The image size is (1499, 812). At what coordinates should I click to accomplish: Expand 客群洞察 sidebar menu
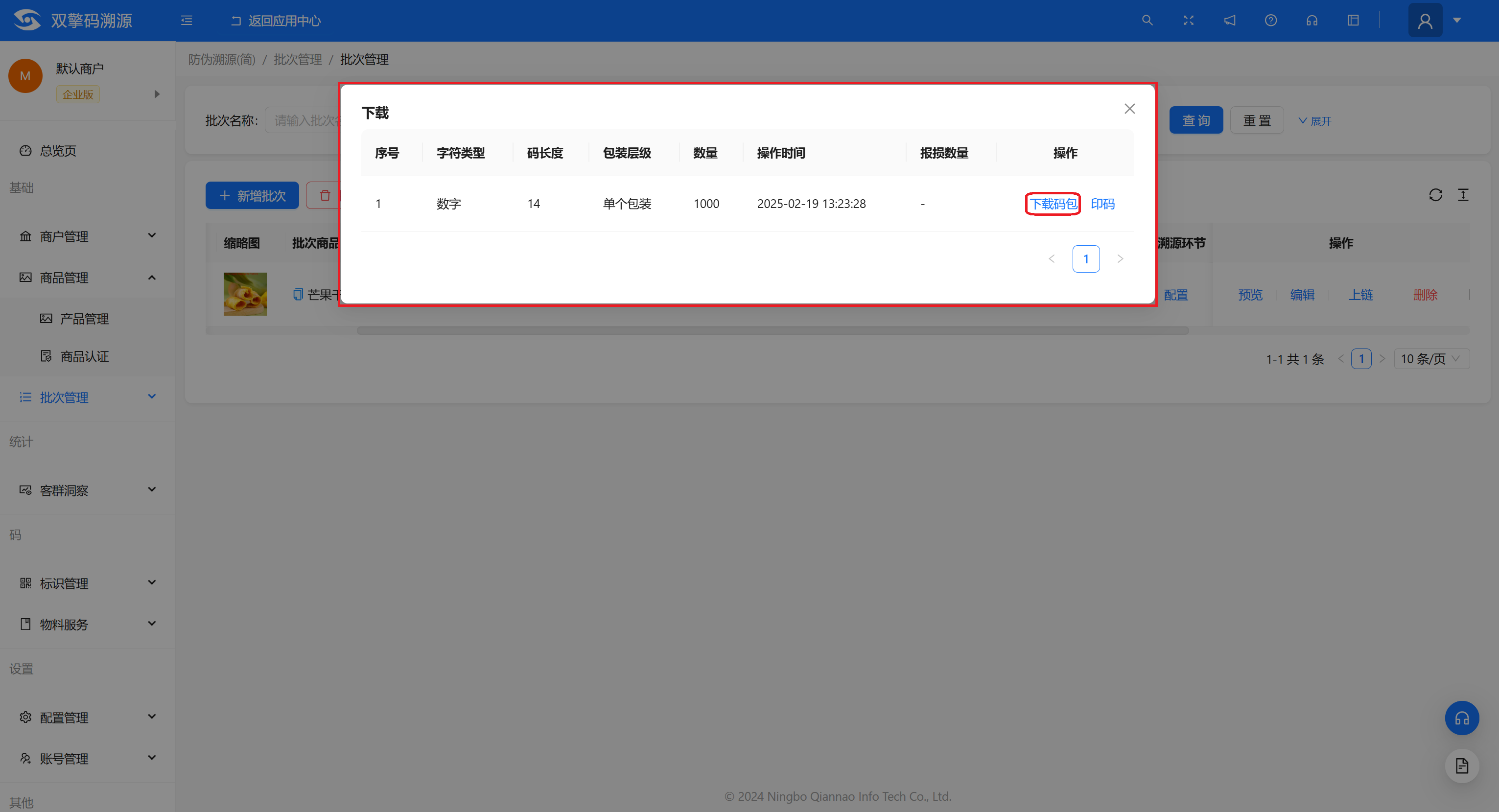(x=87, y=490)
